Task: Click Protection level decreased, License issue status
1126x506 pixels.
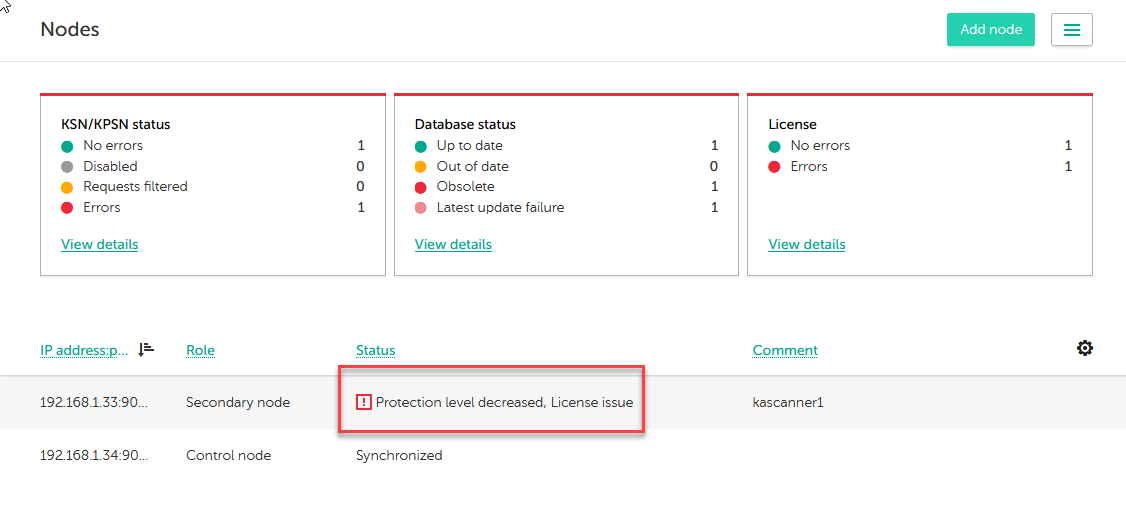Action: point(504,402)
